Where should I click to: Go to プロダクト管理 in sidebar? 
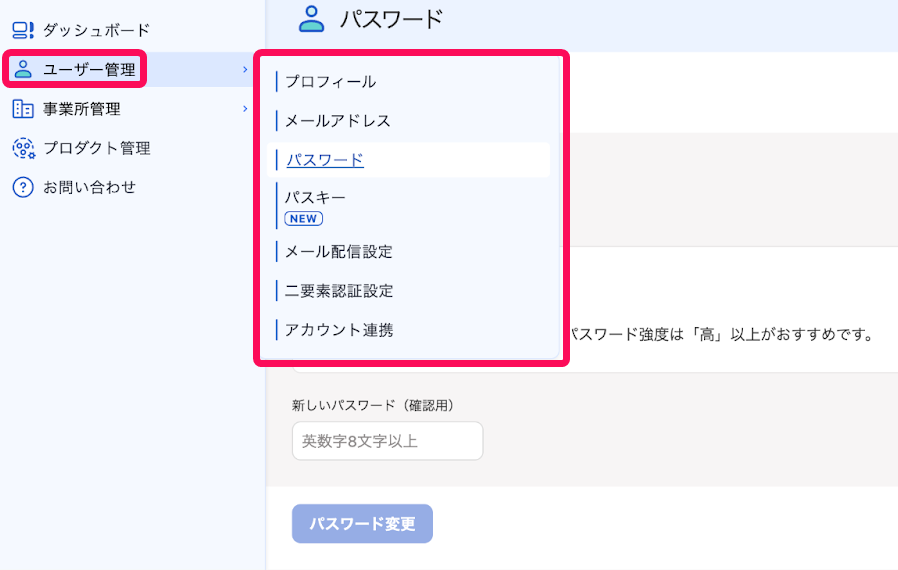pyautogui.click(x=97, y=148)
